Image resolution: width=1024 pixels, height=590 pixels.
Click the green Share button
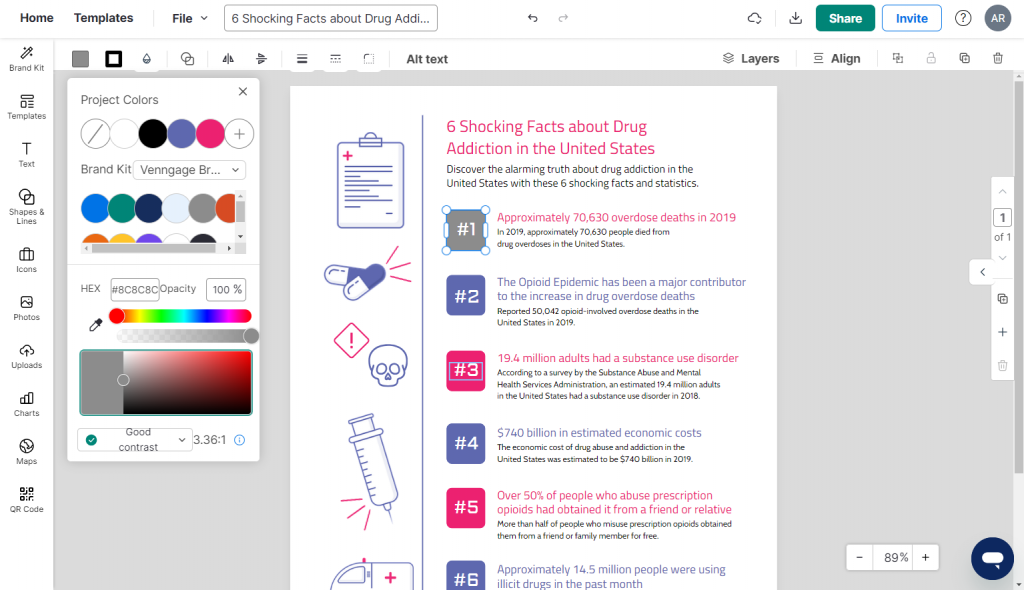pos(845,18)
